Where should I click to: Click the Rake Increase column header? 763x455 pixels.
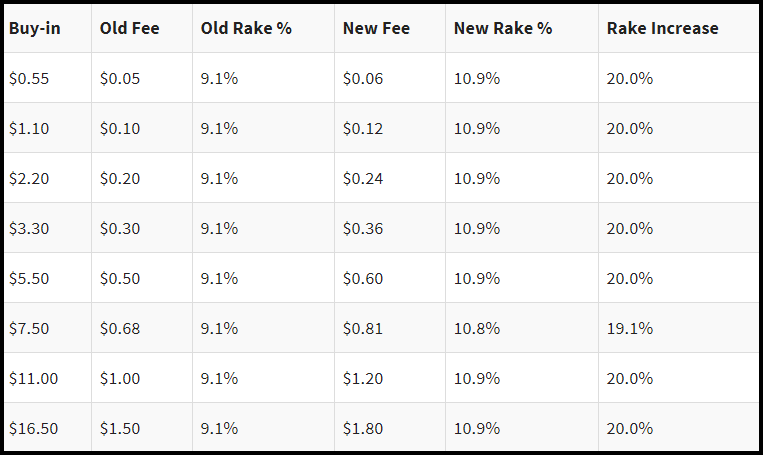(678, 28)
